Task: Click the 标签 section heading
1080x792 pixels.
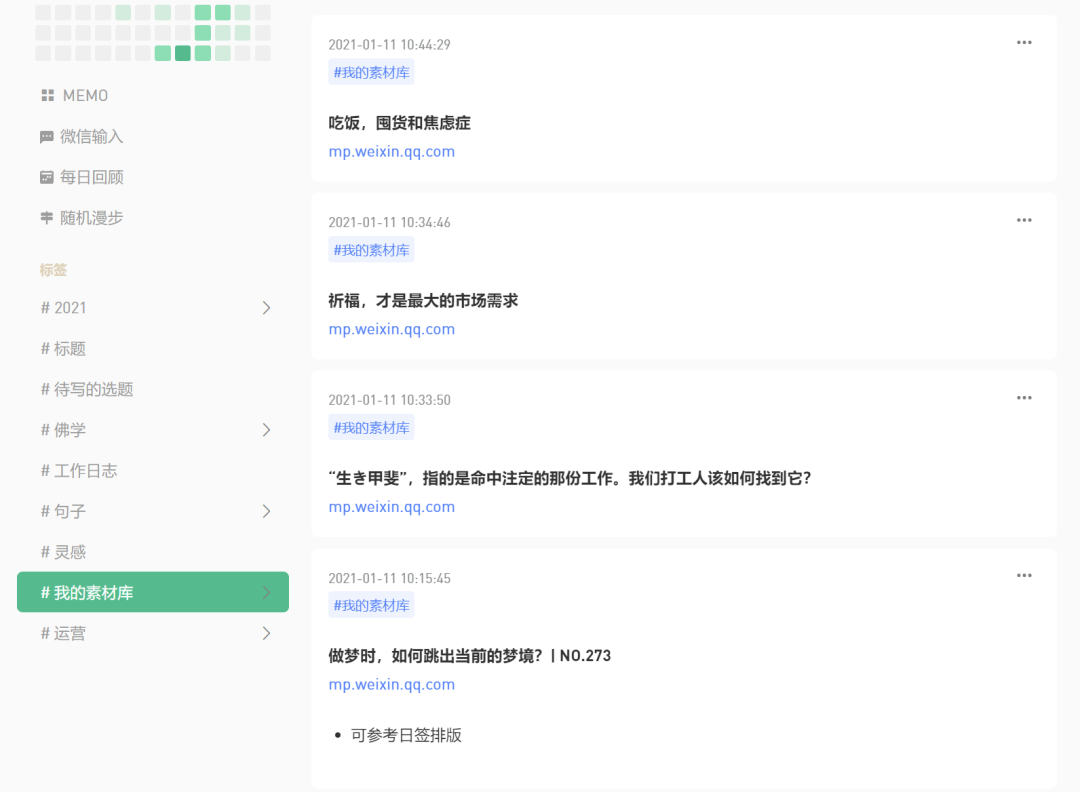Action: tap(53, 270)
